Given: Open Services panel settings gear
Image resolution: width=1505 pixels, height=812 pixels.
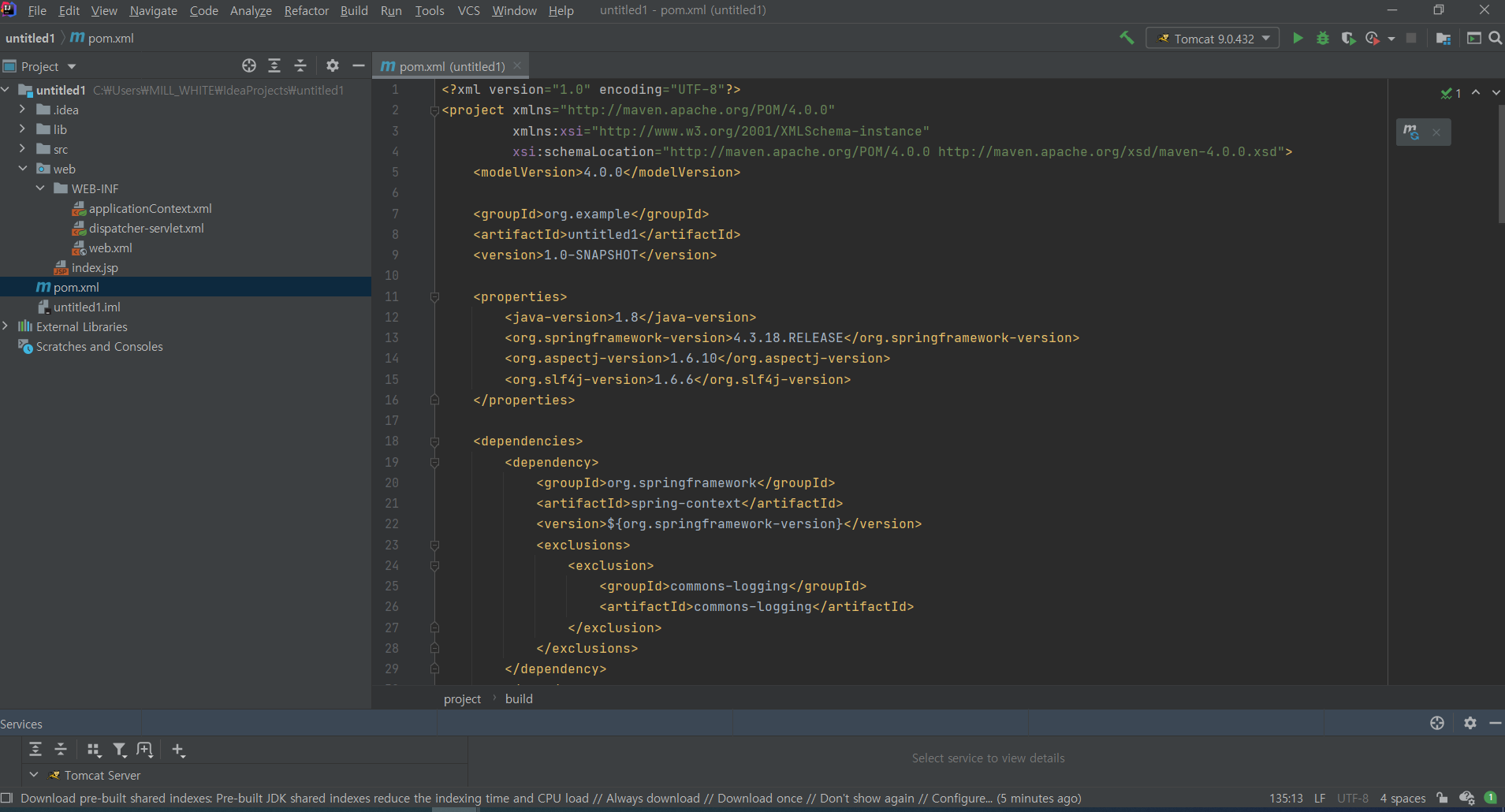Looking at the screenshot, I should tap(1470, 723).
